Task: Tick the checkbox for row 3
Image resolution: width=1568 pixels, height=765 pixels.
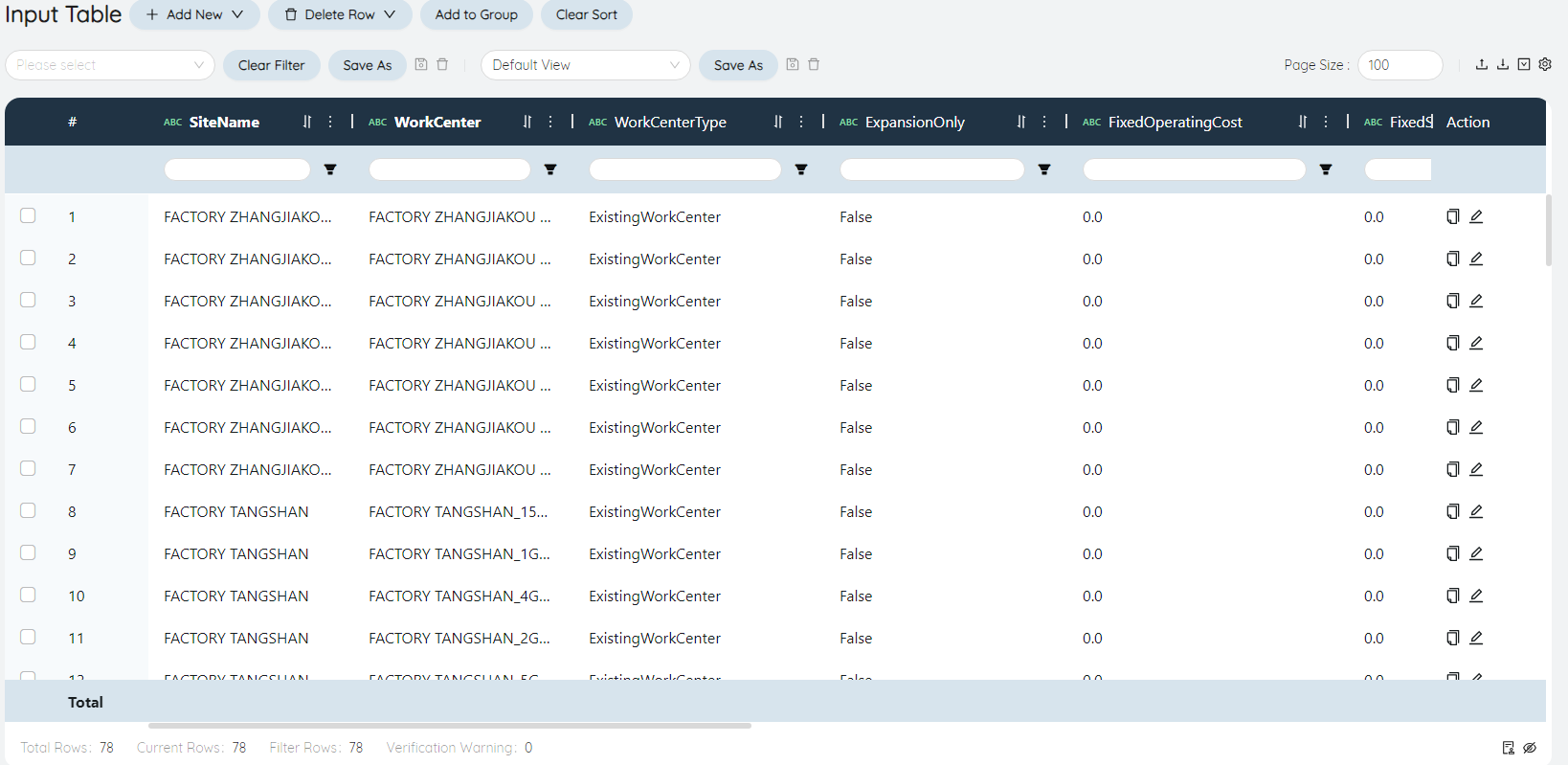Action: [x=28, y=300]
